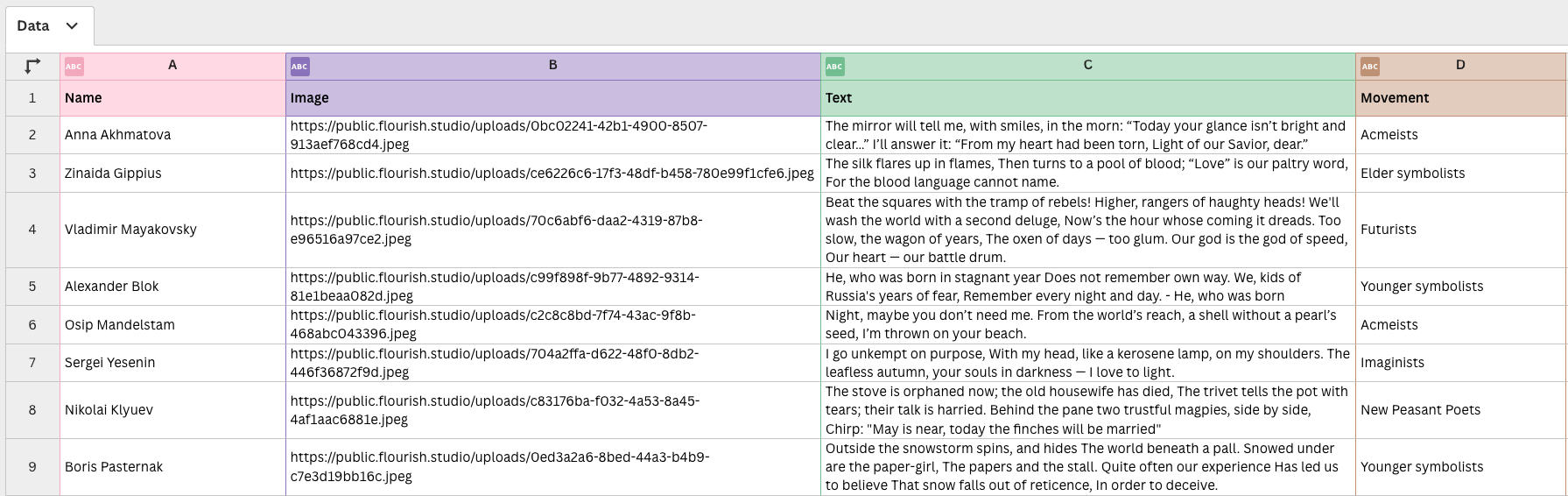
Task: Select the Movement header cell
Action: (x=1460, y=98)
